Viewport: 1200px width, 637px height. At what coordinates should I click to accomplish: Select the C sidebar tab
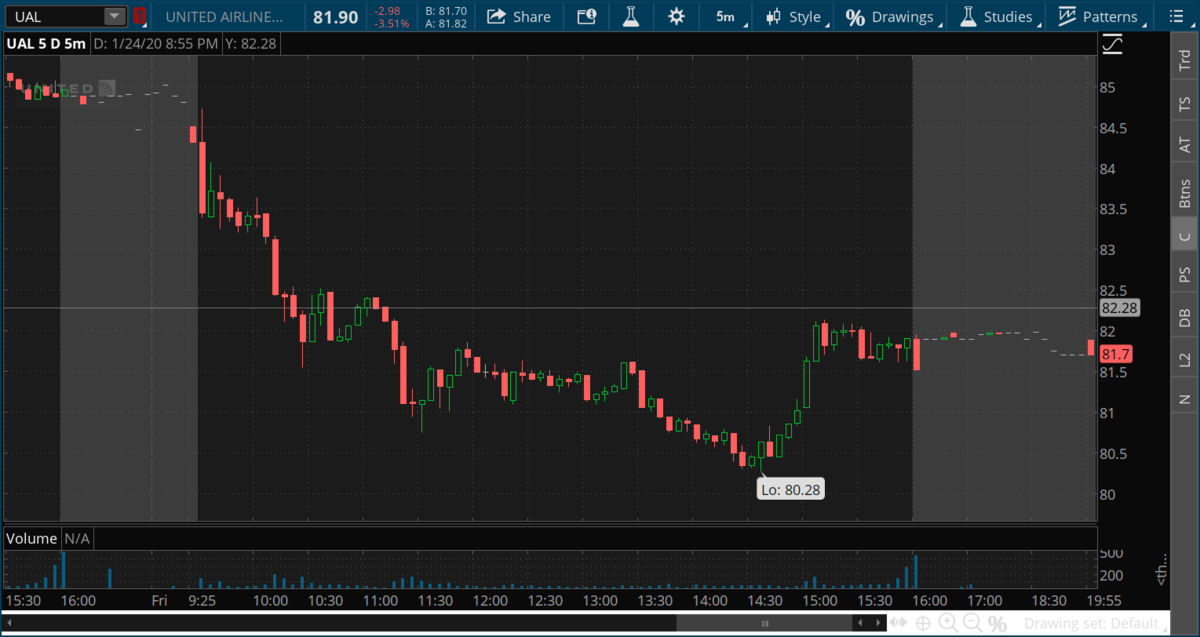pyautogui.click(x=1185, y=236)
